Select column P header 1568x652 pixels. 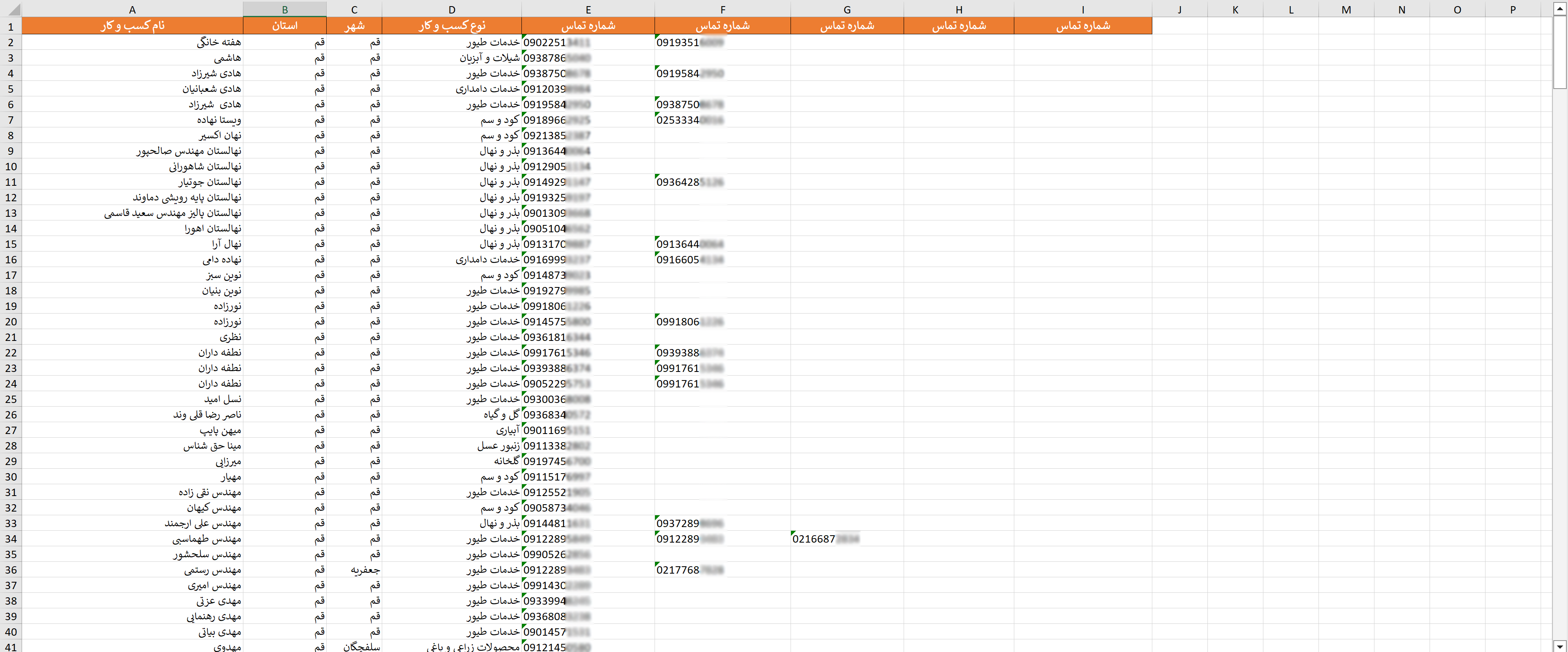pyautogui.click(x=1512, y=9)
